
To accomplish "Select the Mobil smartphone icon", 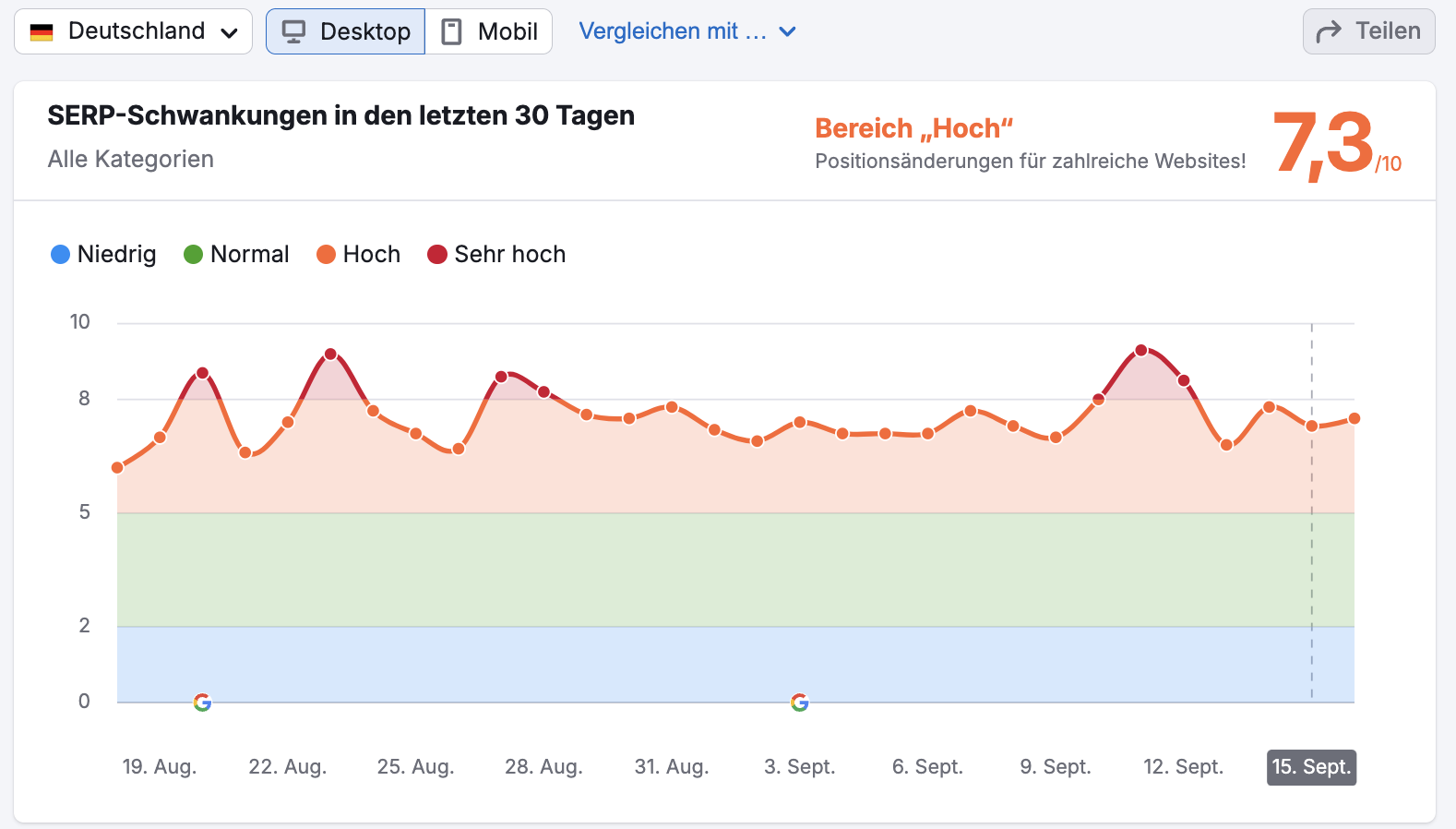I will coord(451,30).
